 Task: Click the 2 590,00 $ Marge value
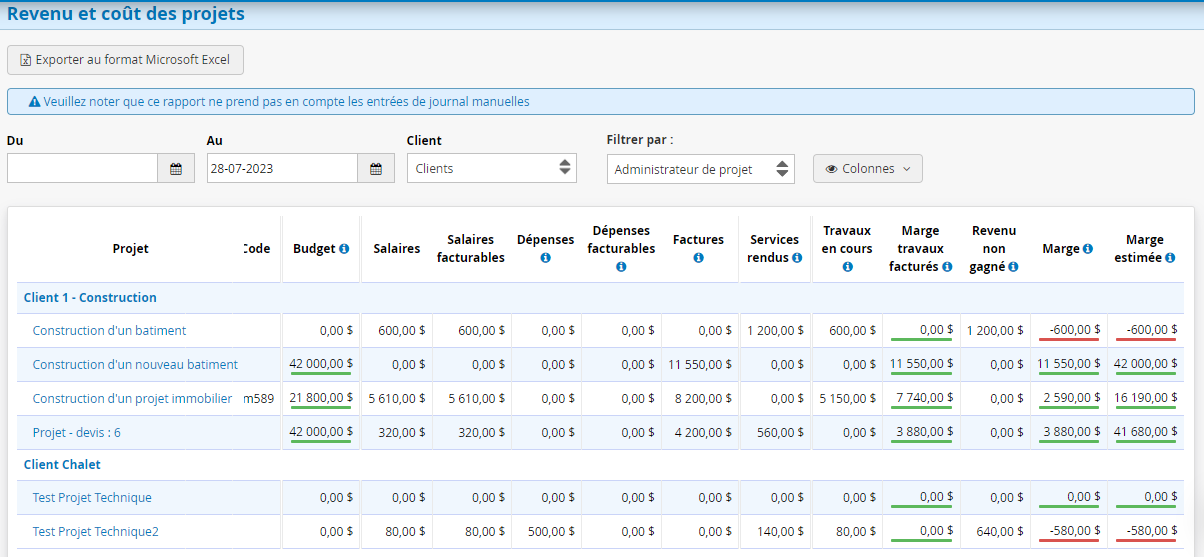(x=1072, y=398)
